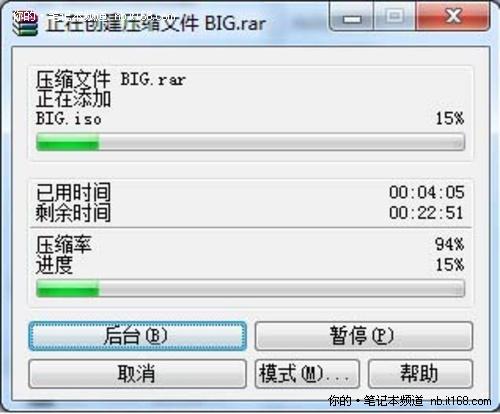Close the BIG.rar compression dialog

(x=453, y=16)
